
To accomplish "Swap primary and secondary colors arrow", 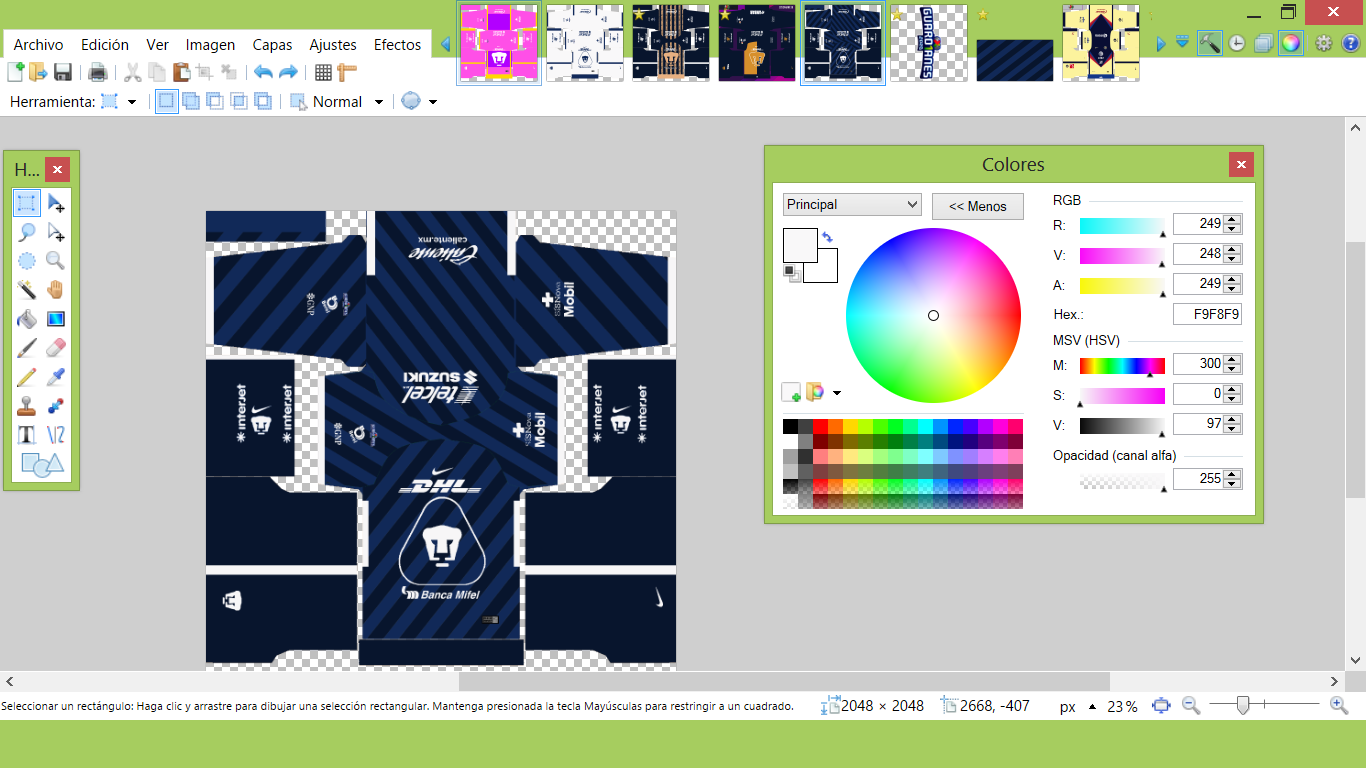I will [x=827, y=238].
